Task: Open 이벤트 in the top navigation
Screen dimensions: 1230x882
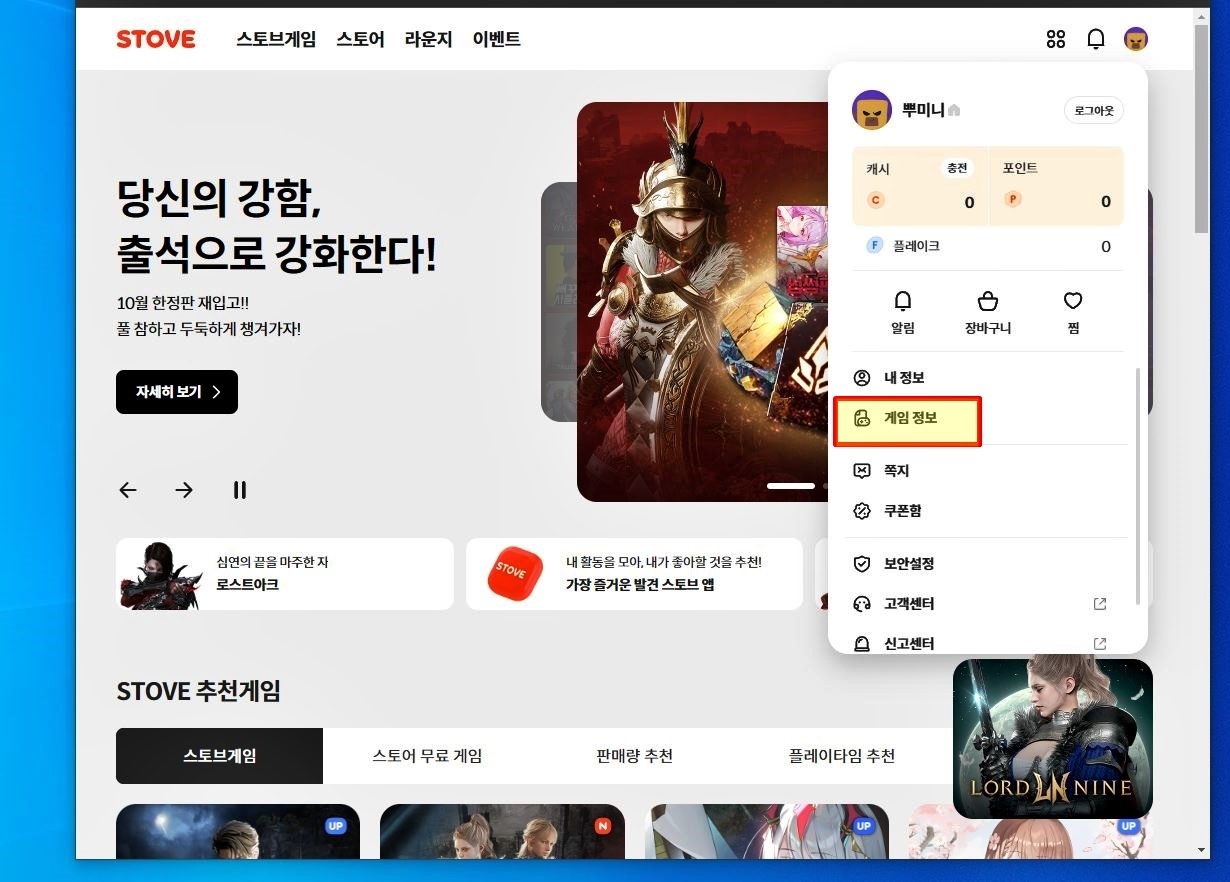Action: (x=497, y=39)
